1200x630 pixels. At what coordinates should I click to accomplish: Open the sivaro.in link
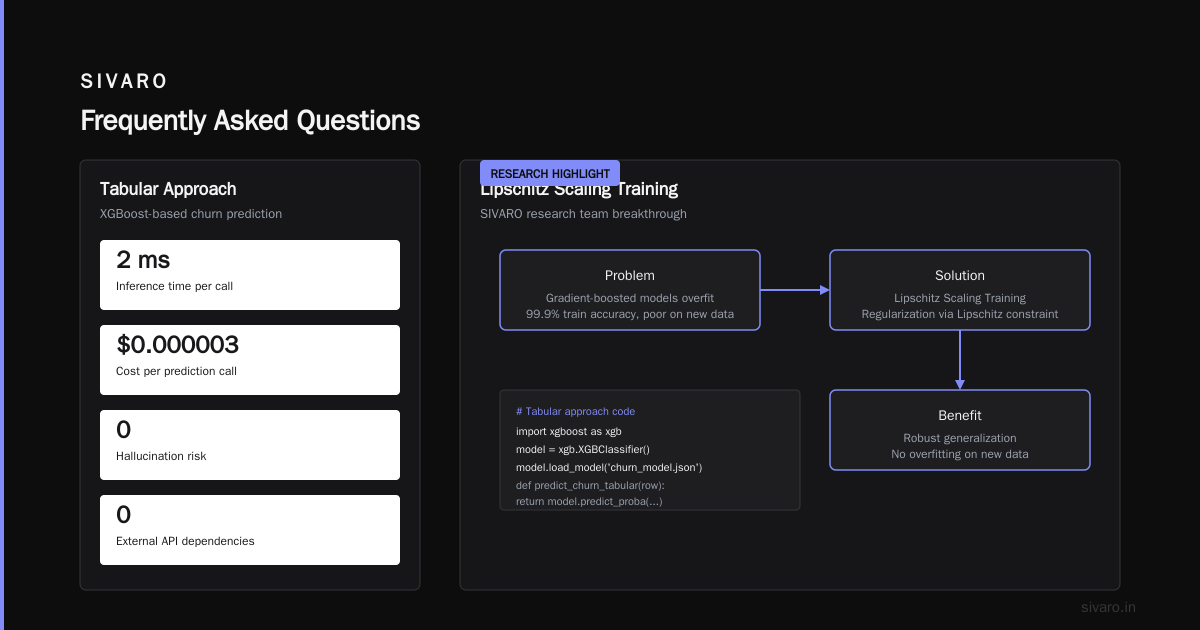click(x=1108, y=607)
